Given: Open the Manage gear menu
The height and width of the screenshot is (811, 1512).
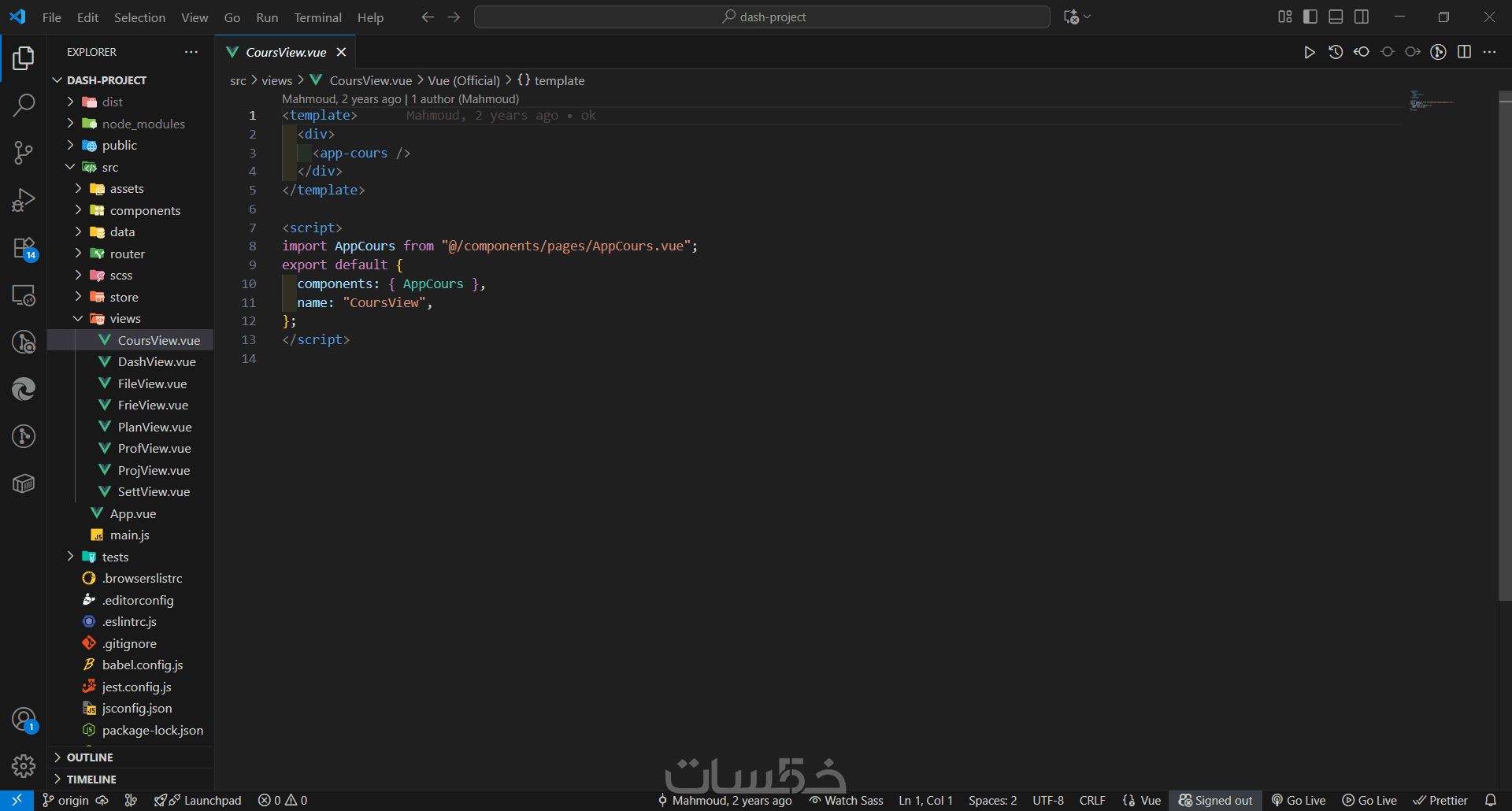Looking at the screenshot, I should tap(24, 766).
